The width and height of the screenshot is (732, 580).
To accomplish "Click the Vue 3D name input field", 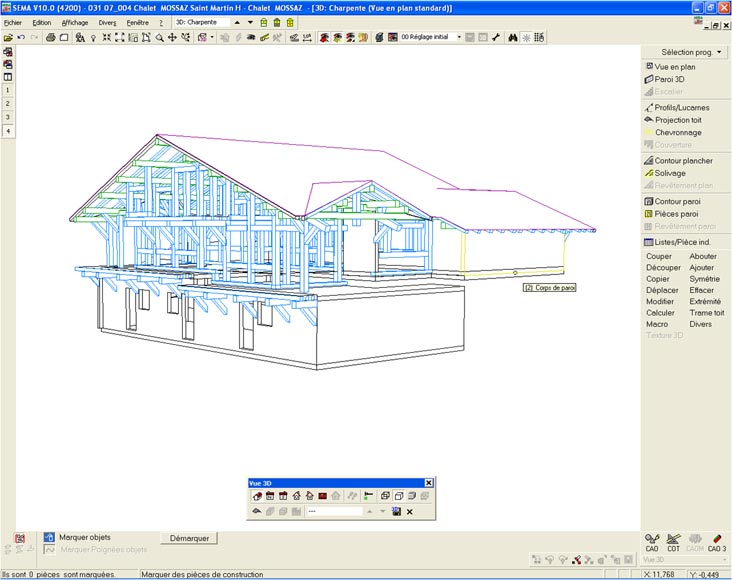I will pyautogui.click(x=334, y=512).
